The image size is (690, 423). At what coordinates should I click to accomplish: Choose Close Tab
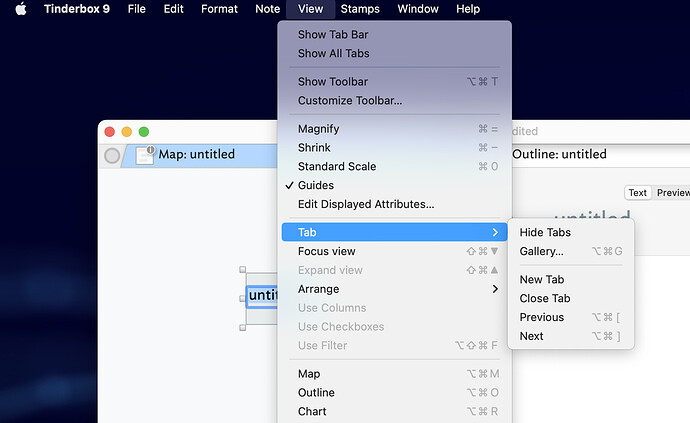pos(571,298)
